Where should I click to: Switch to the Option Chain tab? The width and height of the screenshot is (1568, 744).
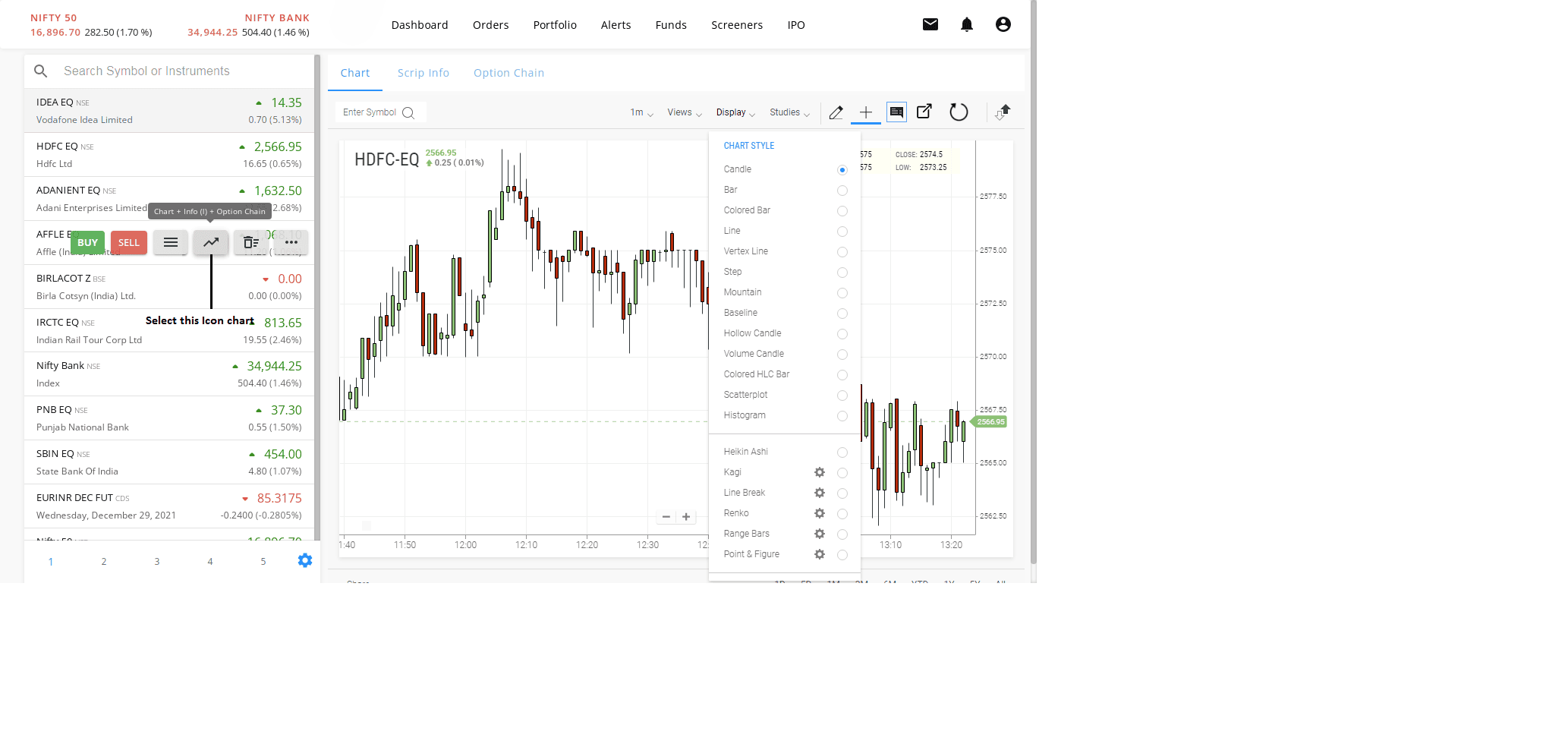tap(508, 73)
